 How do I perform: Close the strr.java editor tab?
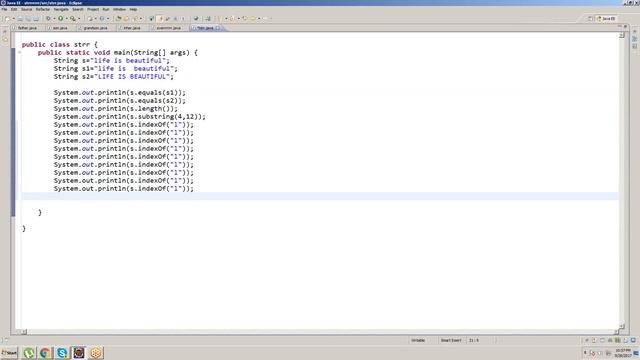(x=218, y=28)
